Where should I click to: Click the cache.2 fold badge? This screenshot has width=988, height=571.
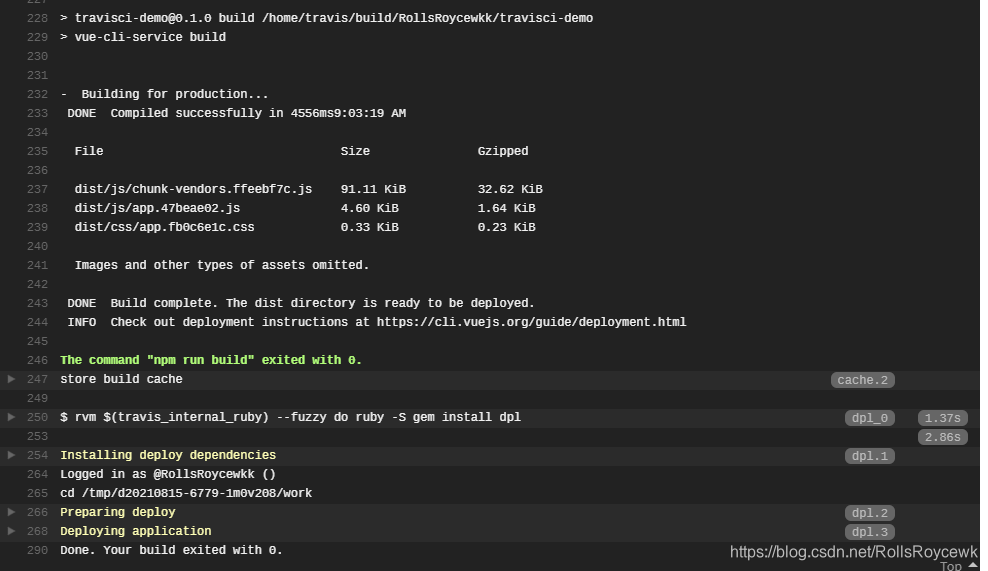coord(863,380)
